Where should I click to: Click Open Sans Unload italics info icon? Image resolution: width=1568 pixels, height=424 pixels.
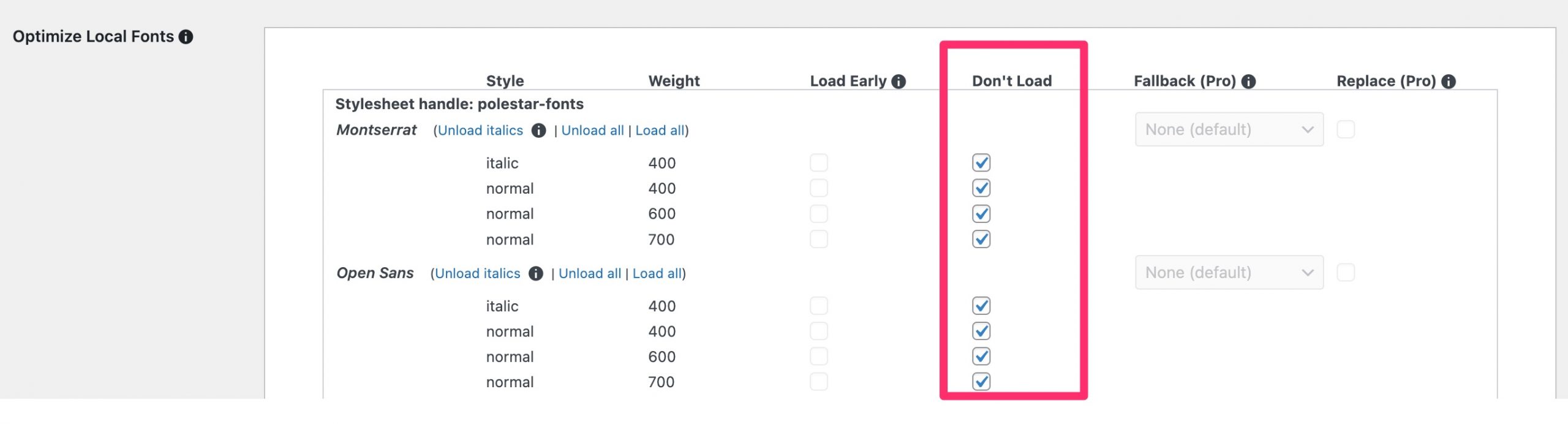(536, 273)
